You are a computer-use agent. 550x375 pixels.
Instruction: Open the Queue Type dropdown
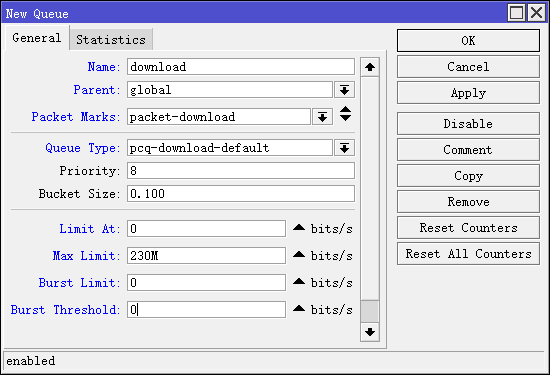[x=344, y=148]
